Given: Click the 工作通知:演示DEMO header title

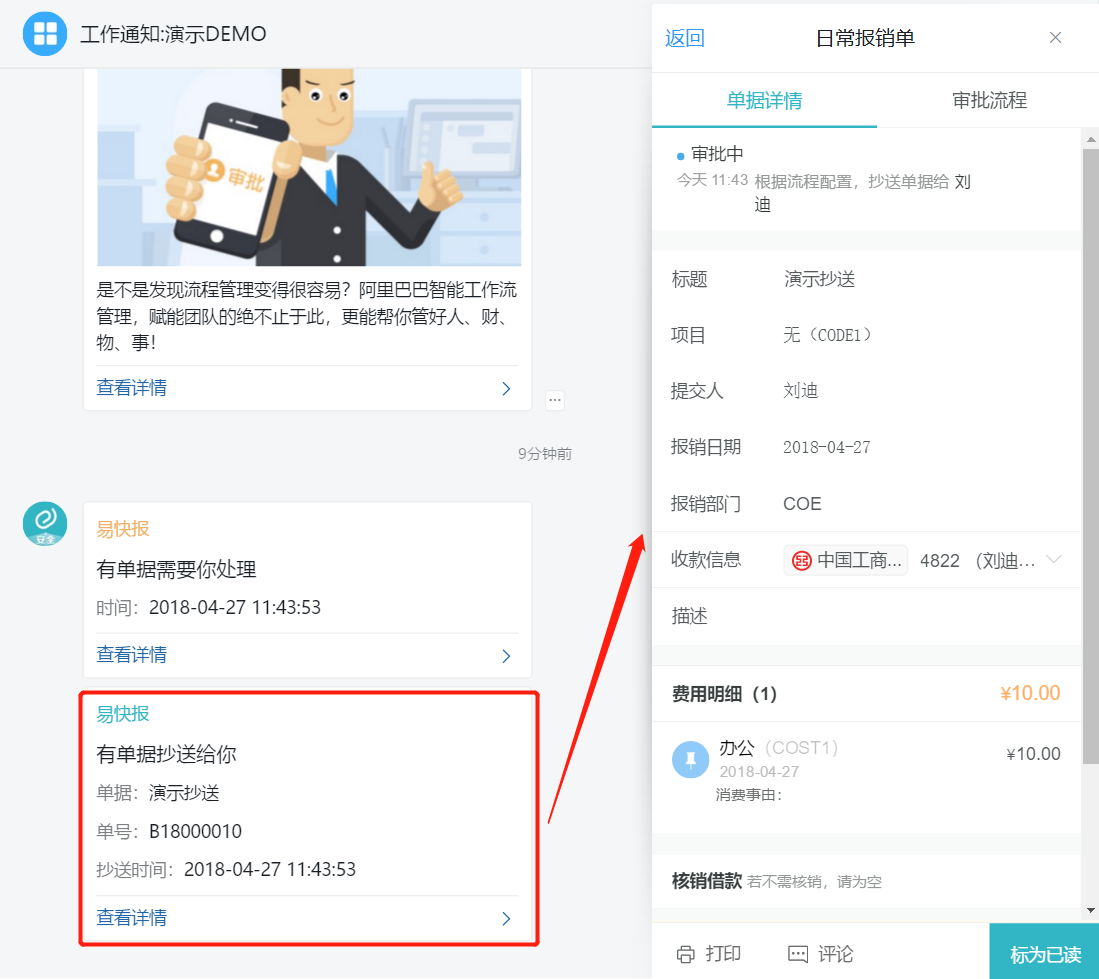Looking at the screenshot, I should pos(173,34).
